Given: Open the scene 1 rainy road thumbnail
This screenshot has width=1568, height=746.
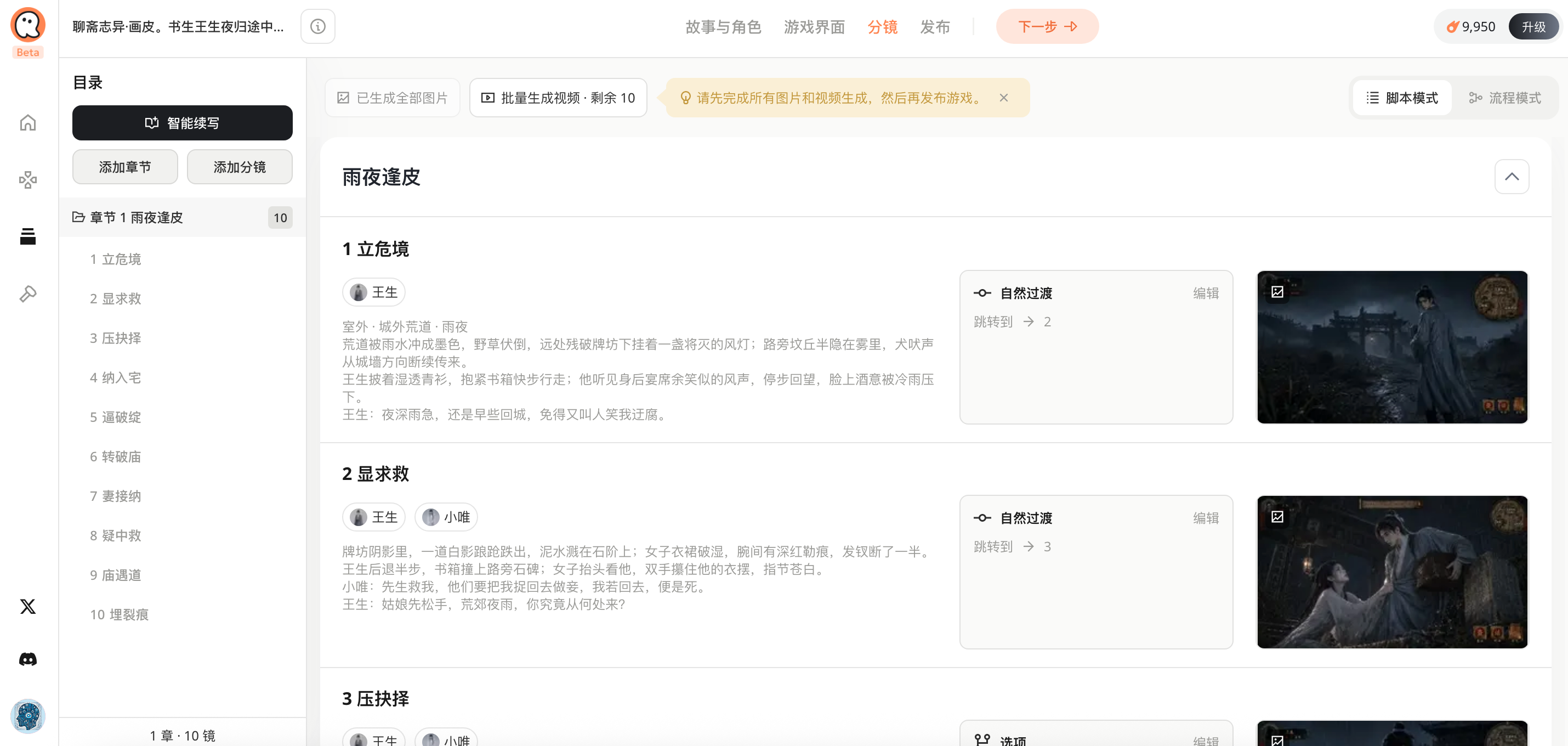Looking at the screenshot, I should pyautogui.click(x=1392, y=347).
